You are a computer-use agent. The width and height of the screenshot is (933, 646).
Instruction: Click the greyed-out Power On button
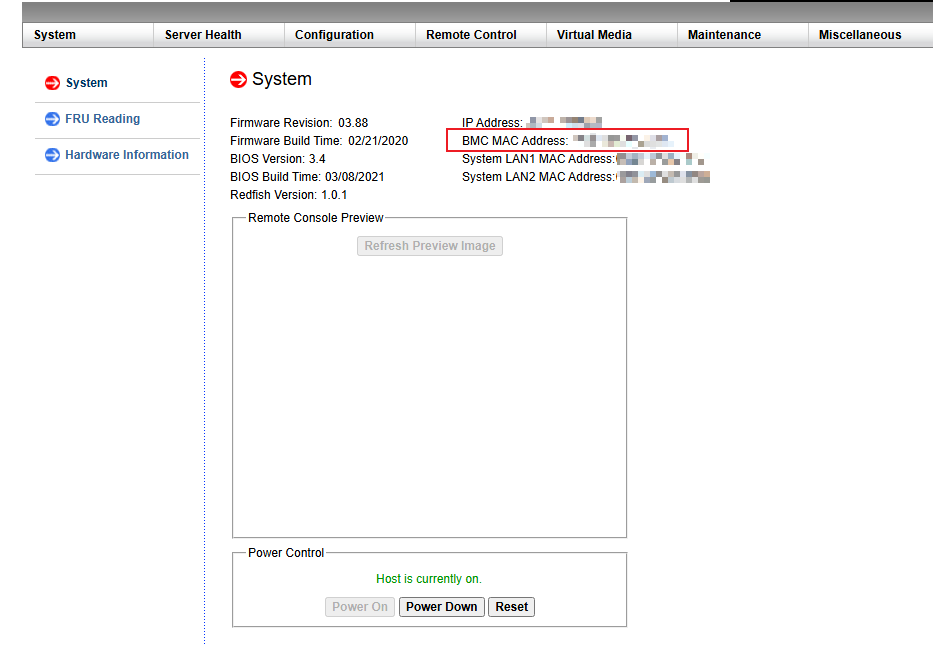360,607
